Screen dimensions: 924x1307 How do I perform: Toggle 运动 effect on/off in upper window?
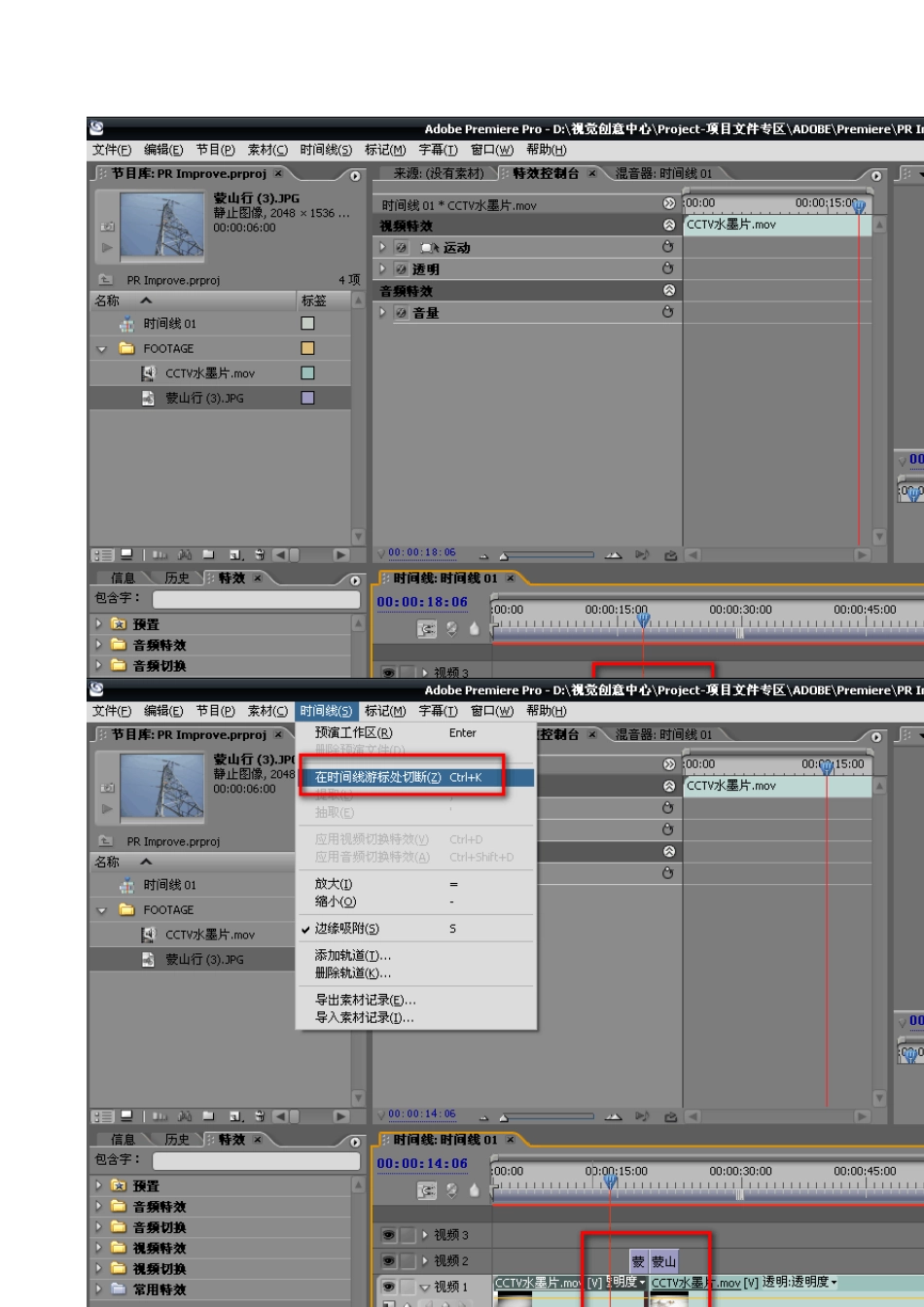click(402, 248)
